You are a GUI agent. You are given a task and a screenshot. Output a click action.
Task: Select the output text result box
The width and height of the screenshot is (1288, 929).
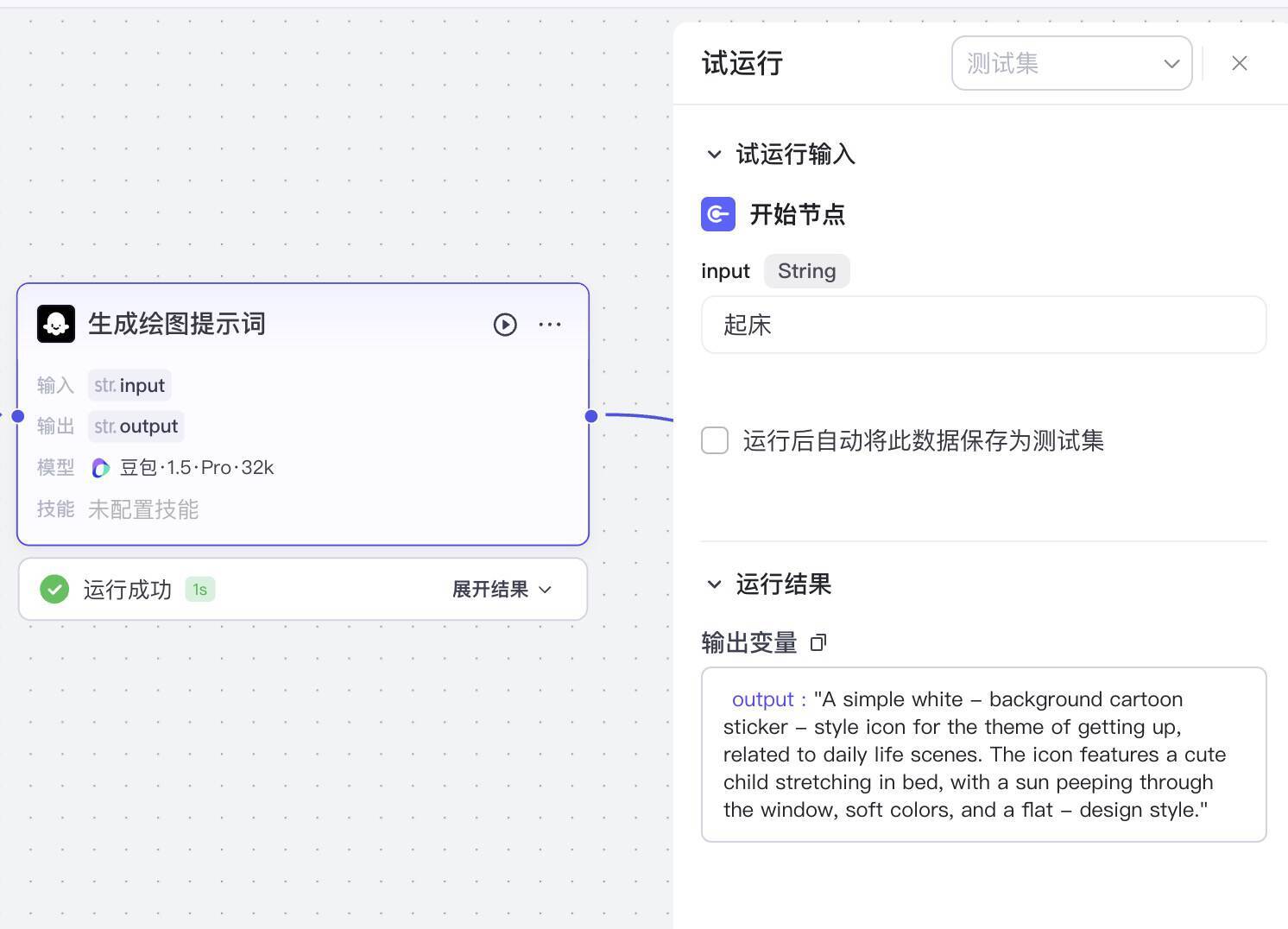pyautogui.click(x=983, y=754)
